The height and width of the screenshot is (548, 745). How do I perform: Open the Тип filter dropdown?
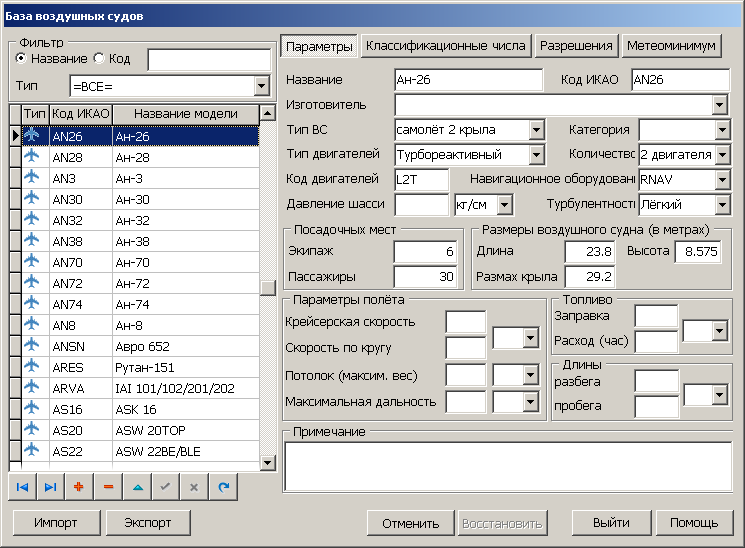pyautogui.click(x=262, y=87)
